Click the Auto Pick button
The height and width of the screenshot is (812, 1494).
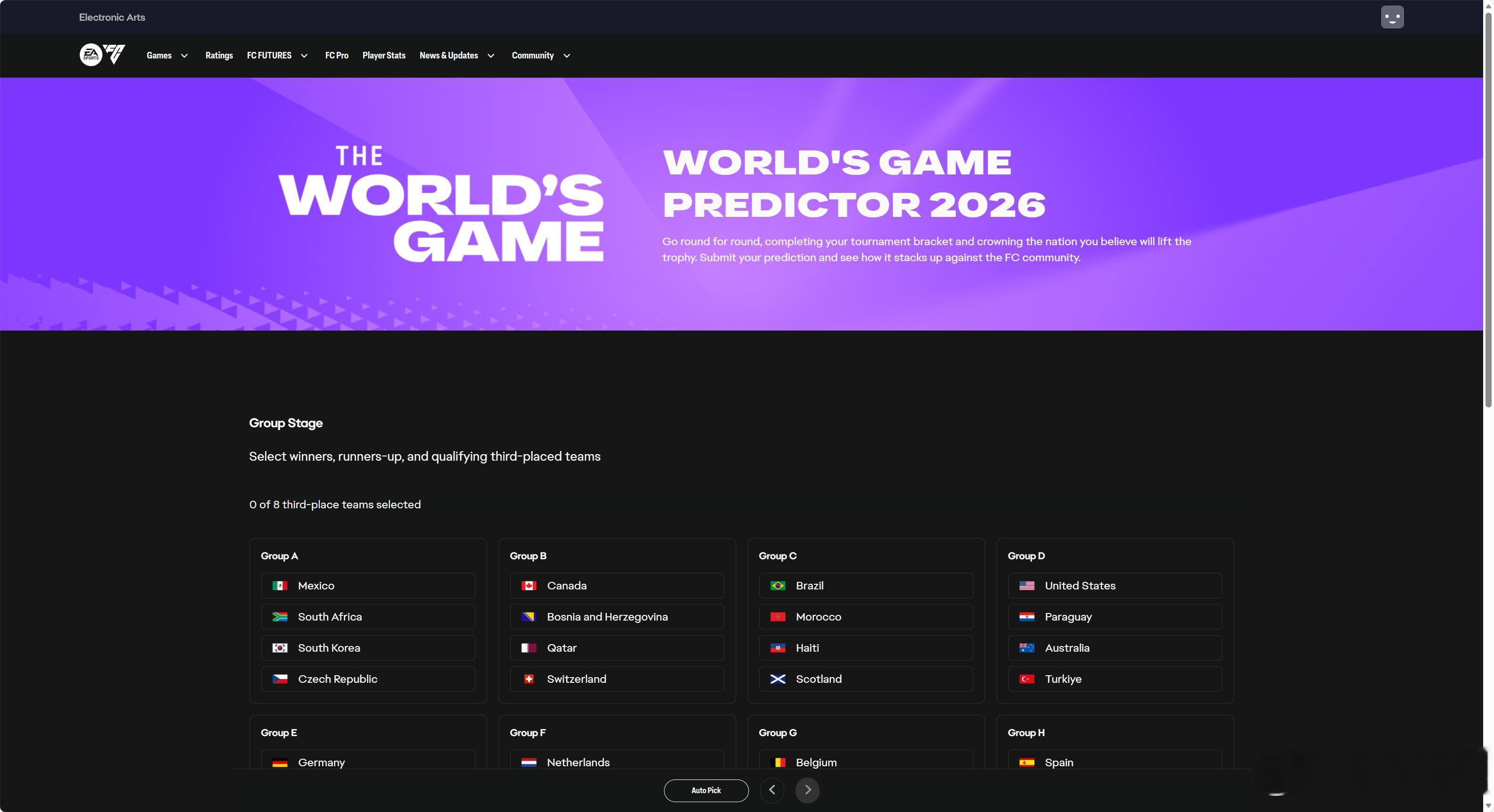pyautogui.click(x=706, y=790)
